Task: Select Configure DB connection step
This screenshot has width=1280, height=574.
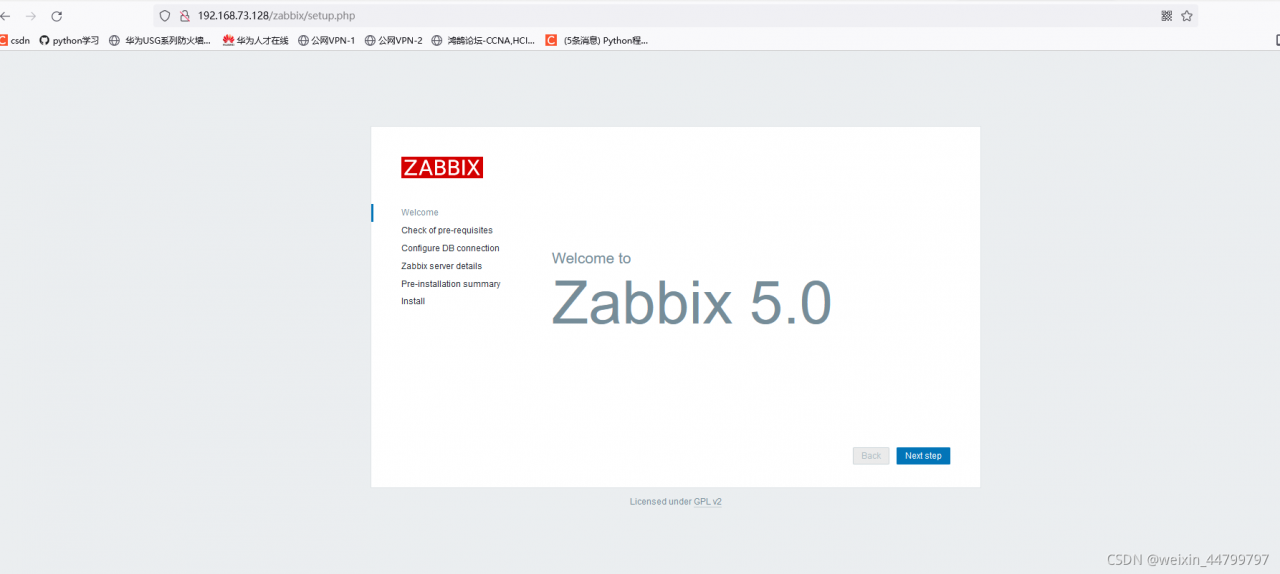Action: (x=450, y=248)
